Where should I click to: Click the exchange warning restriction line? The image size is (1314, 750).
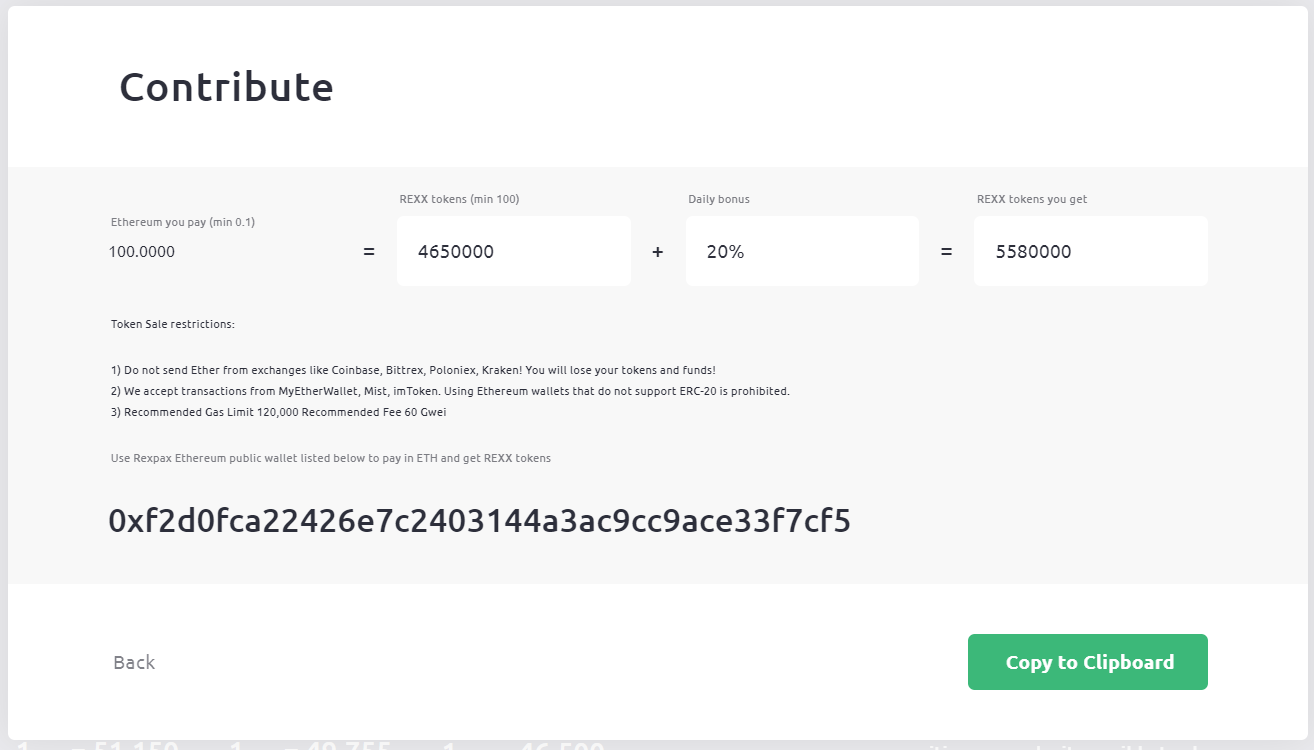point(413,370)
